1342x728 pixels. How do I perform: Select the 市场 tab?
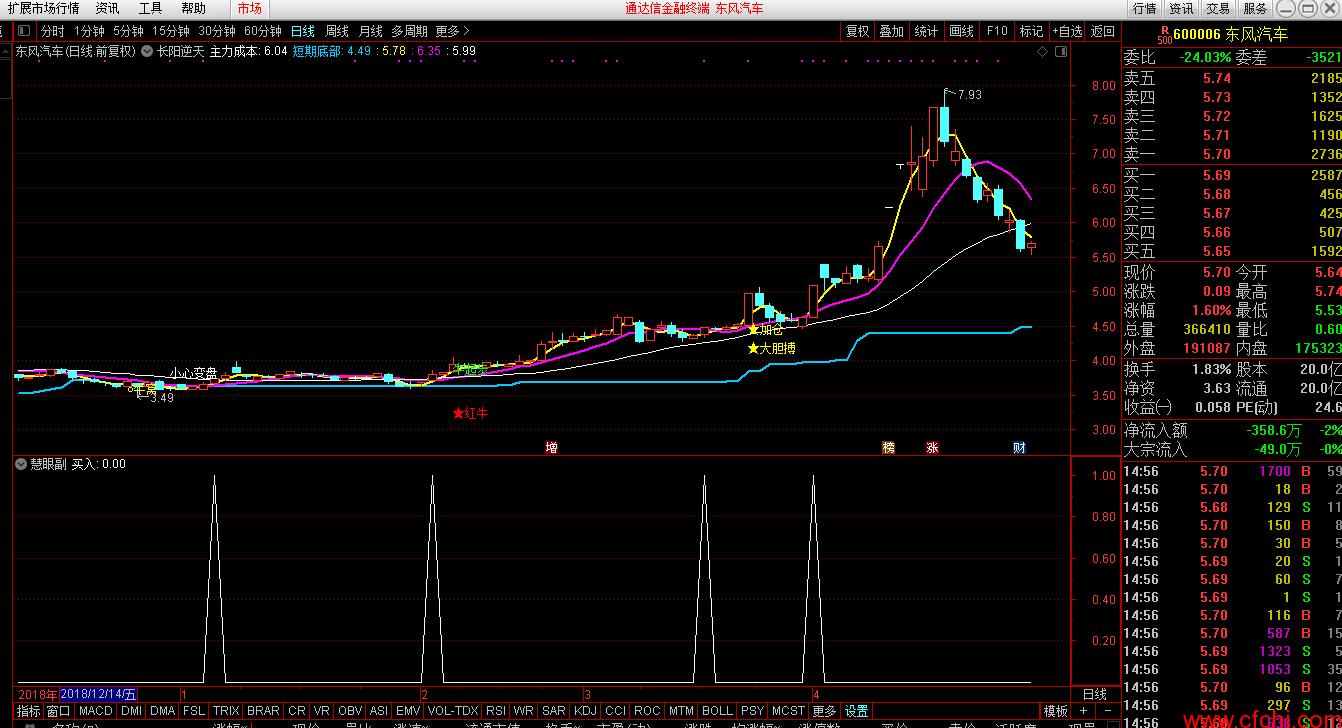point(249,8)
